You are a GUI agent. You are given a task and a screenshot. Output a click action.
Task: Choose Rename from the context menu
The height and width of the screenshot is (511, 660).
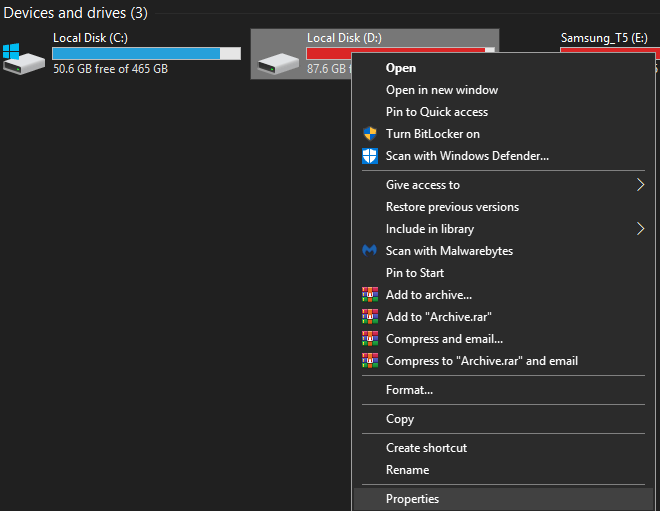[x=407, y=470]
